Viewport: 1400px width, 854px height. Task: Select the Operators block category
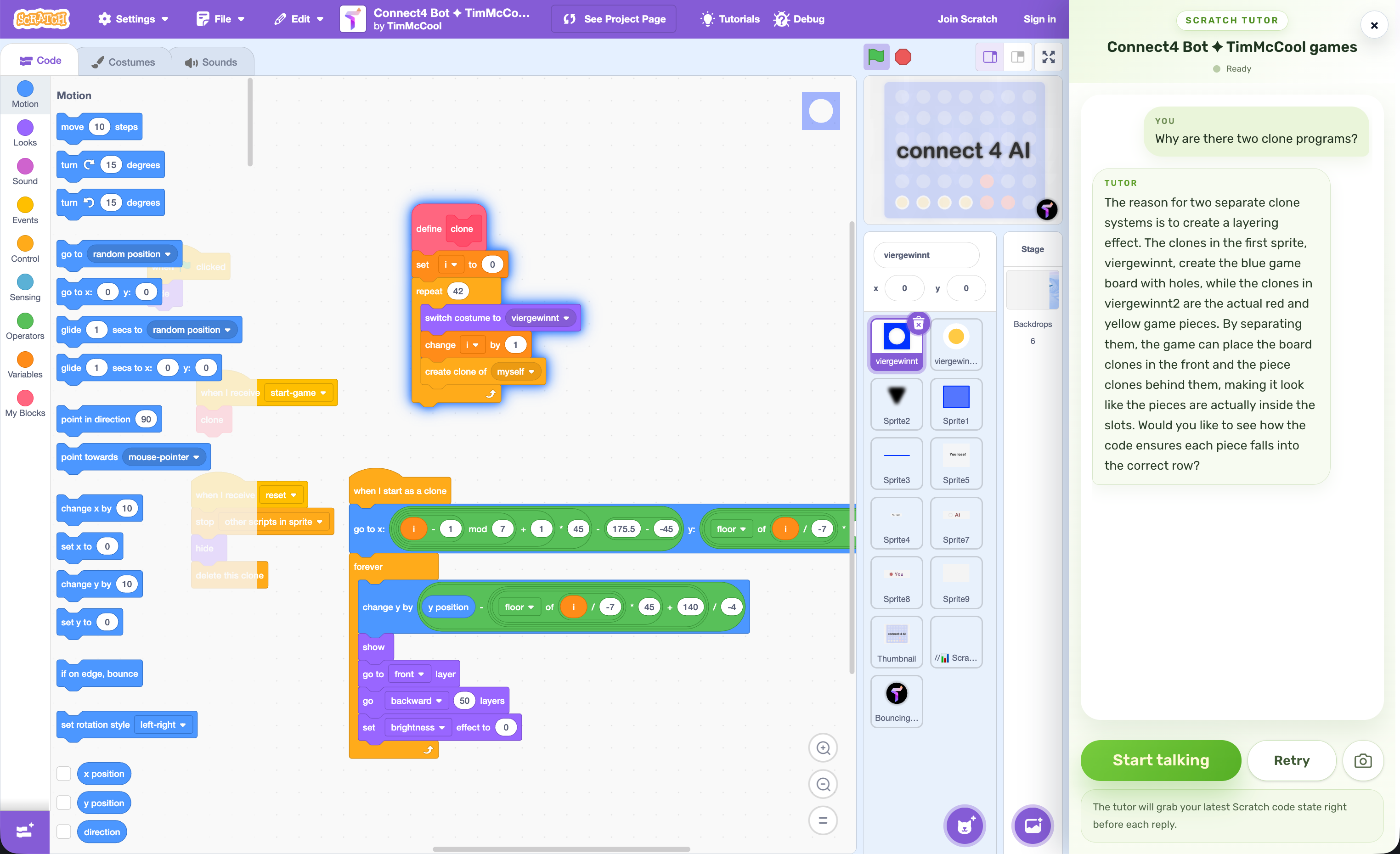tap(25, 326)
